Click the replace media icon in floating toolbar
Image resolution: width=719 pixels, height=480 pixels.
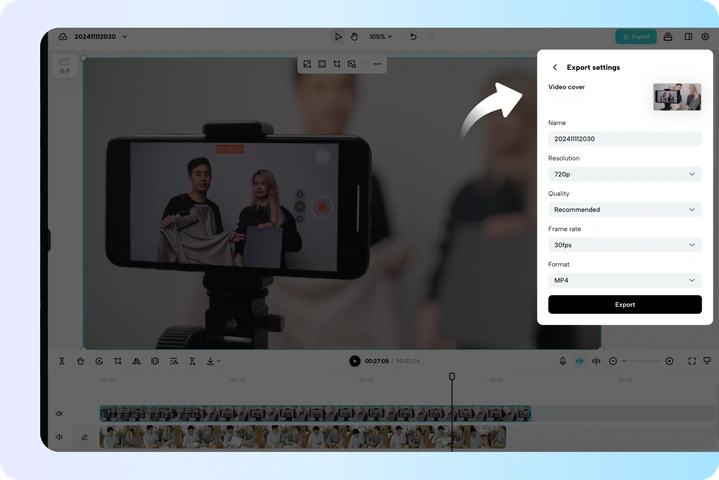coord(352,64)
